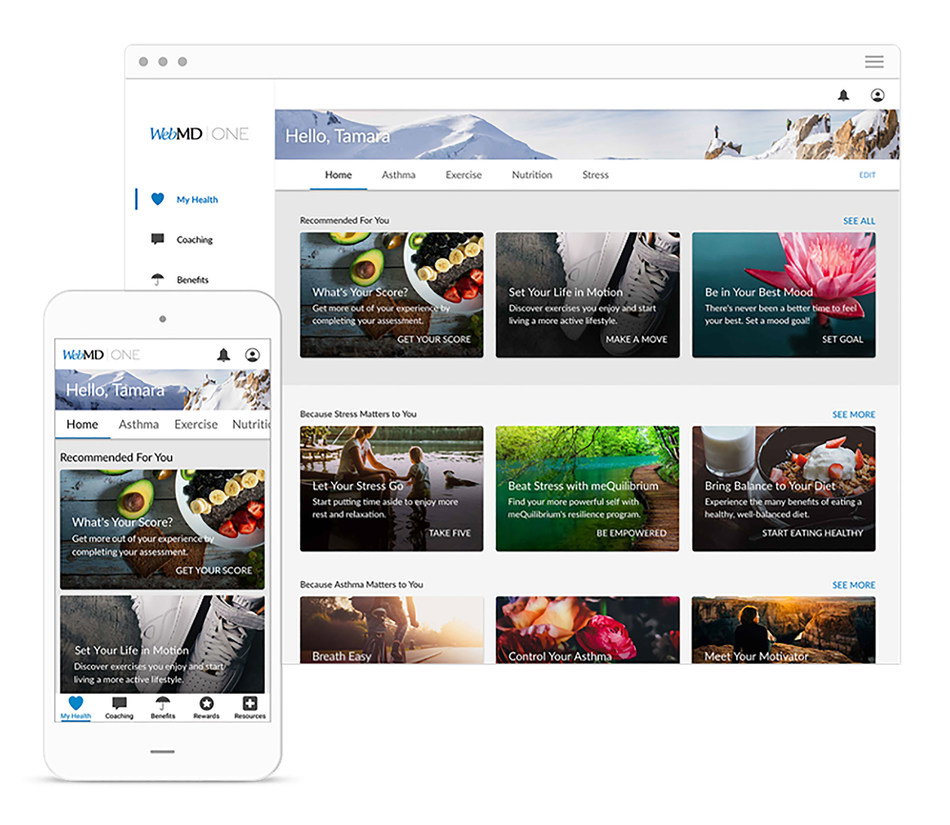Open the Control Your Asthma card
The image size is (950, 825).
[x=588, y=630]
